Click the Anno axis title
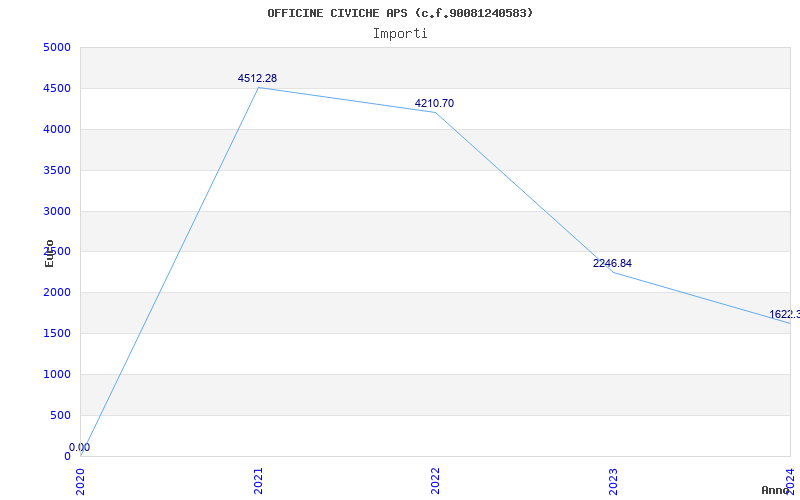 pos(776,490)
